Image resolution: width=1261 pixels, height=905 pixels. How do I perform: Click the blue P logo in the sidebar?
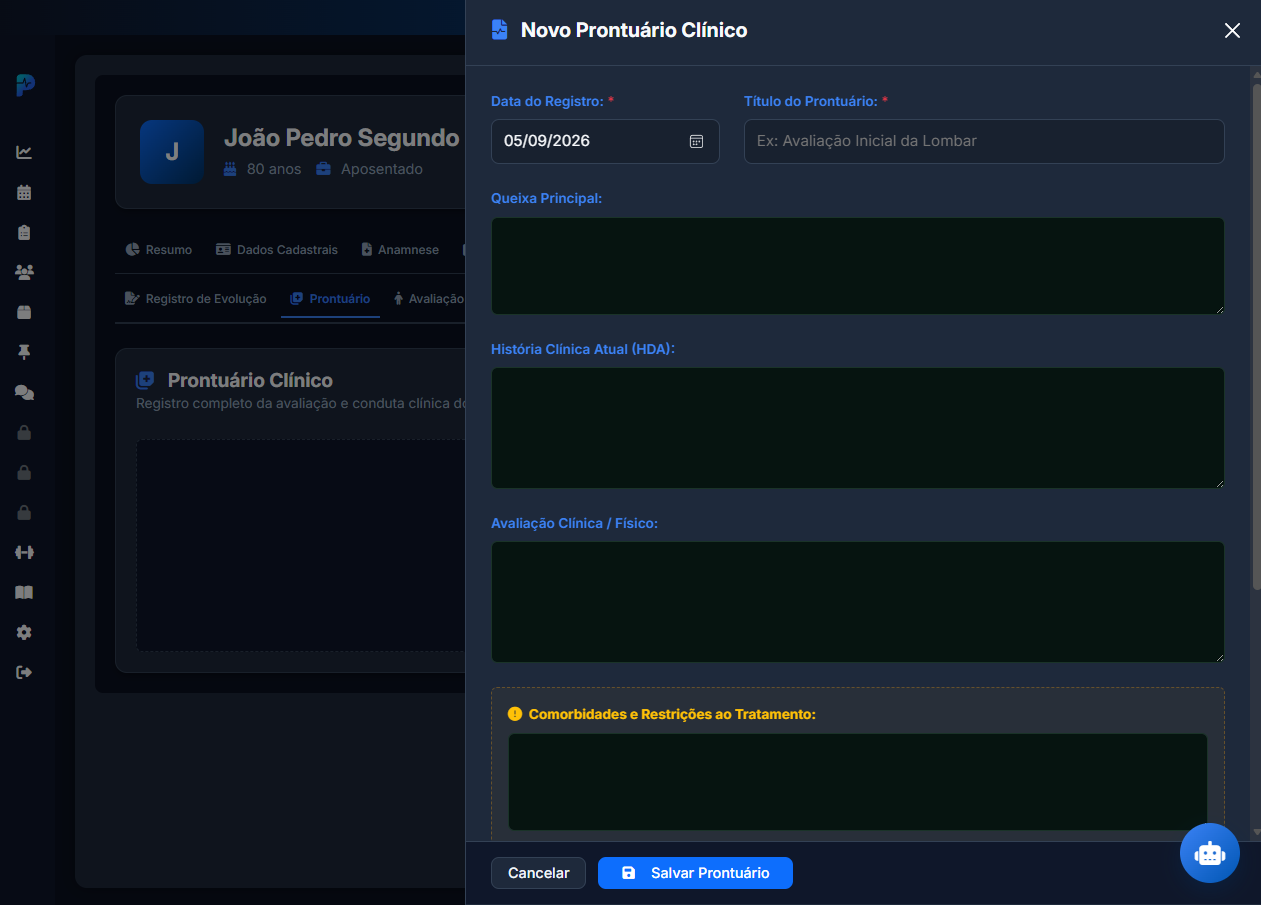click(x=25, y=86)
